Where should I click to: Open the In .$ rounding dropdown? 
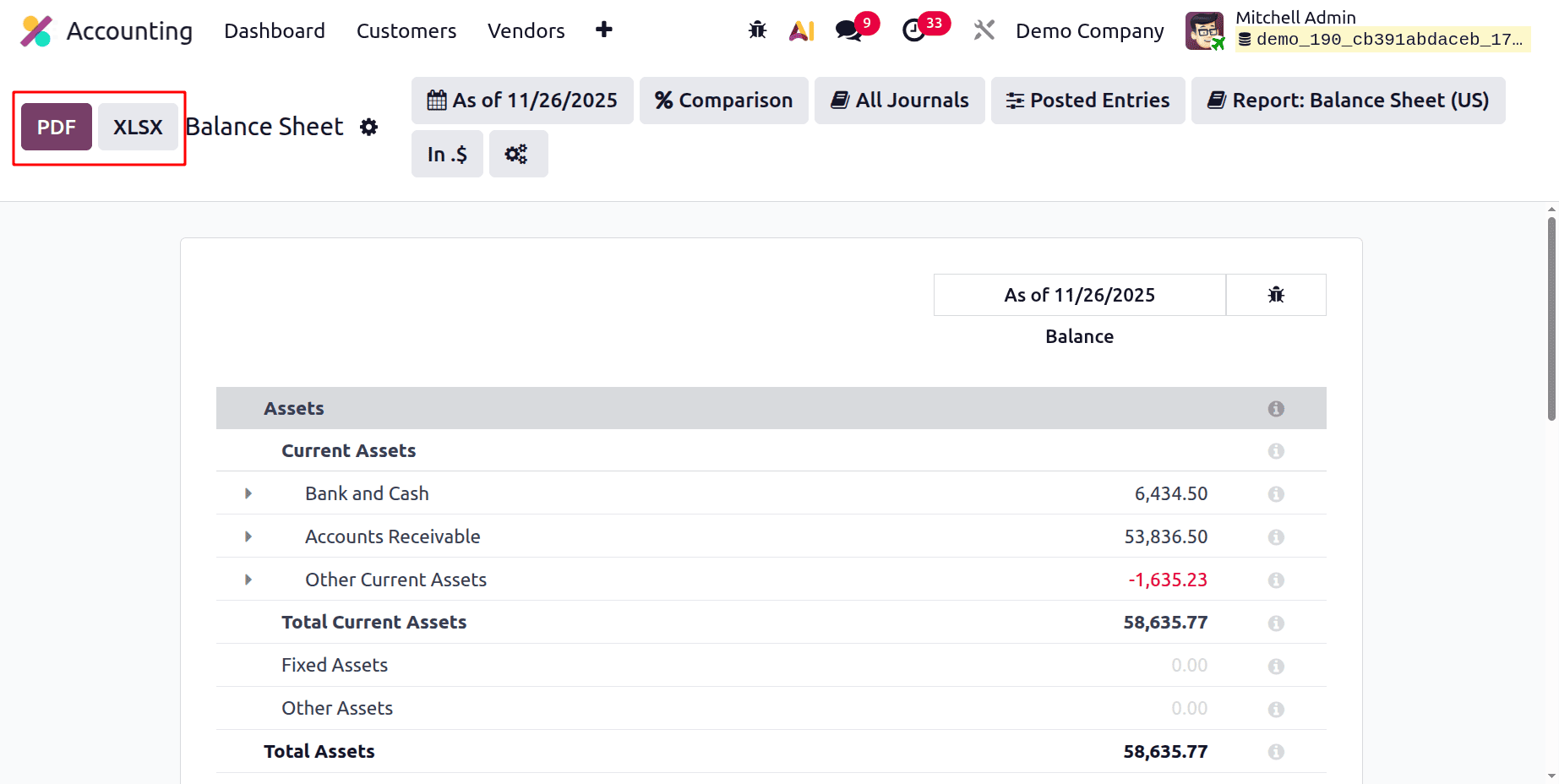pyautogui.click(x=447, y=154)
